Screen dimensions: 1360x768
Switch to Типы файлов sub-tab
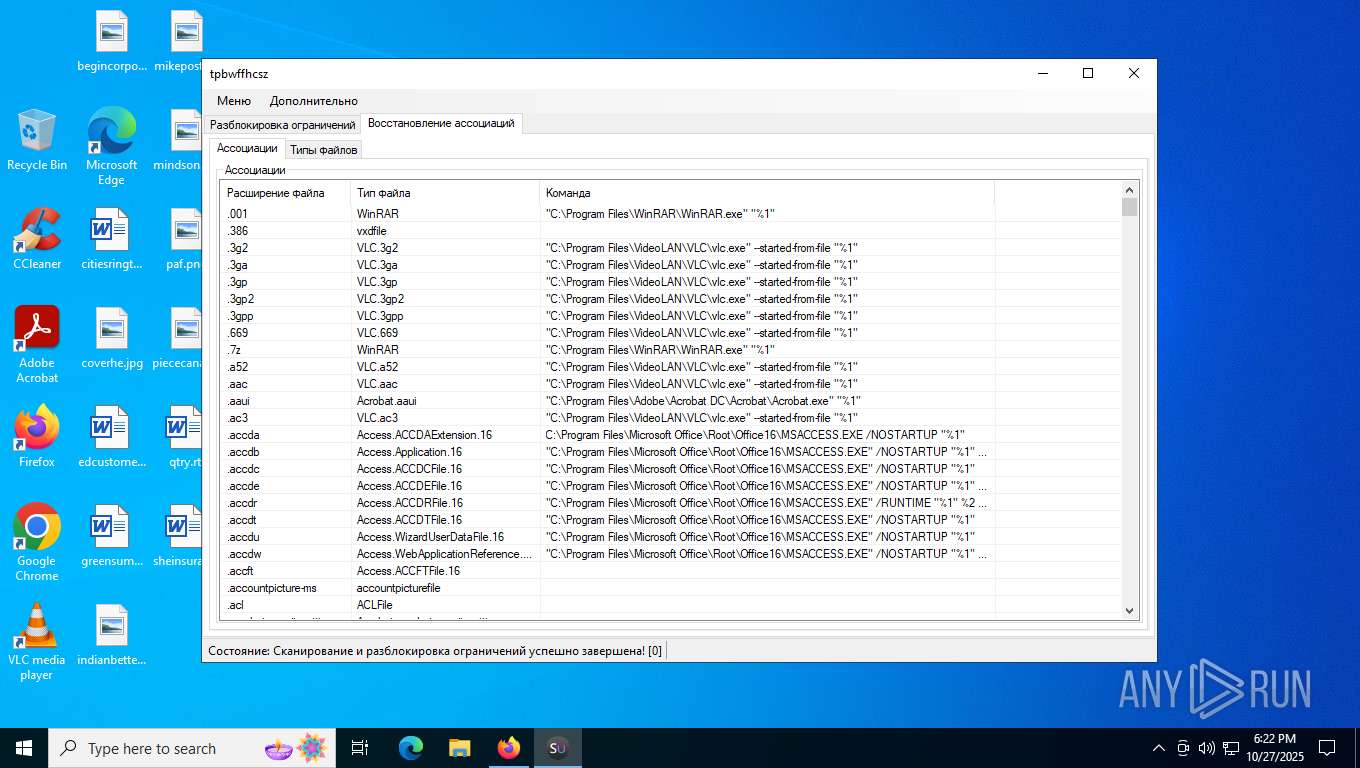323,150
